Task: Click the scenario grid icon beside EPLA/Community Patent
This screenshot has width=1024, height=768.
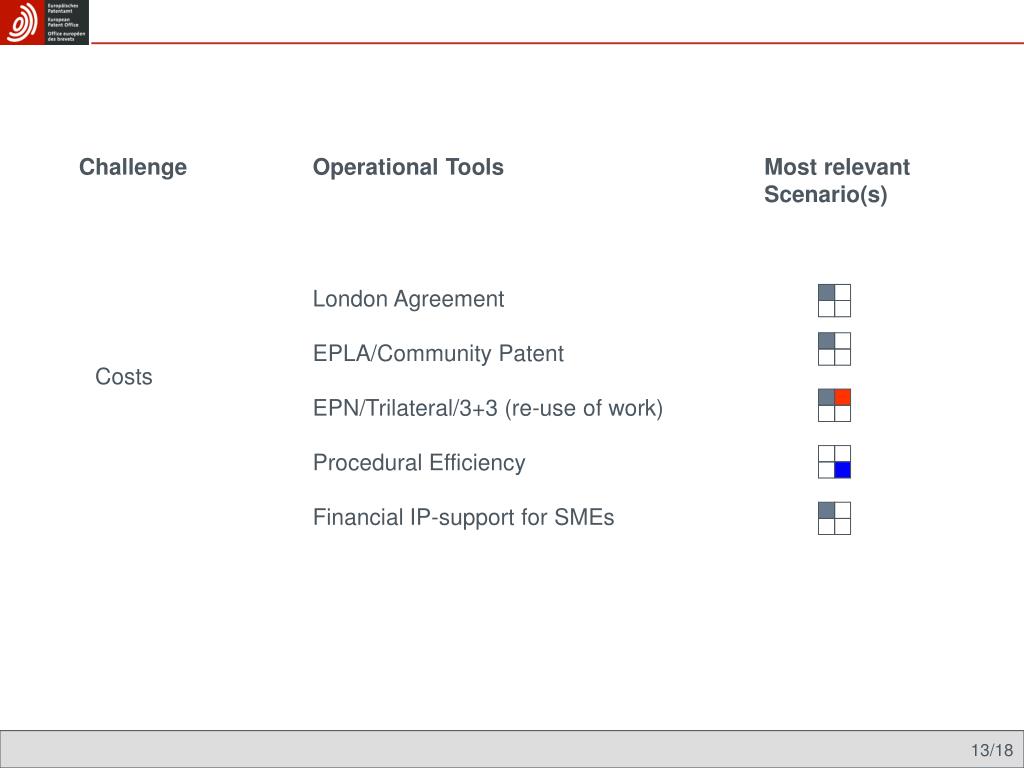Action: point(834,349)
